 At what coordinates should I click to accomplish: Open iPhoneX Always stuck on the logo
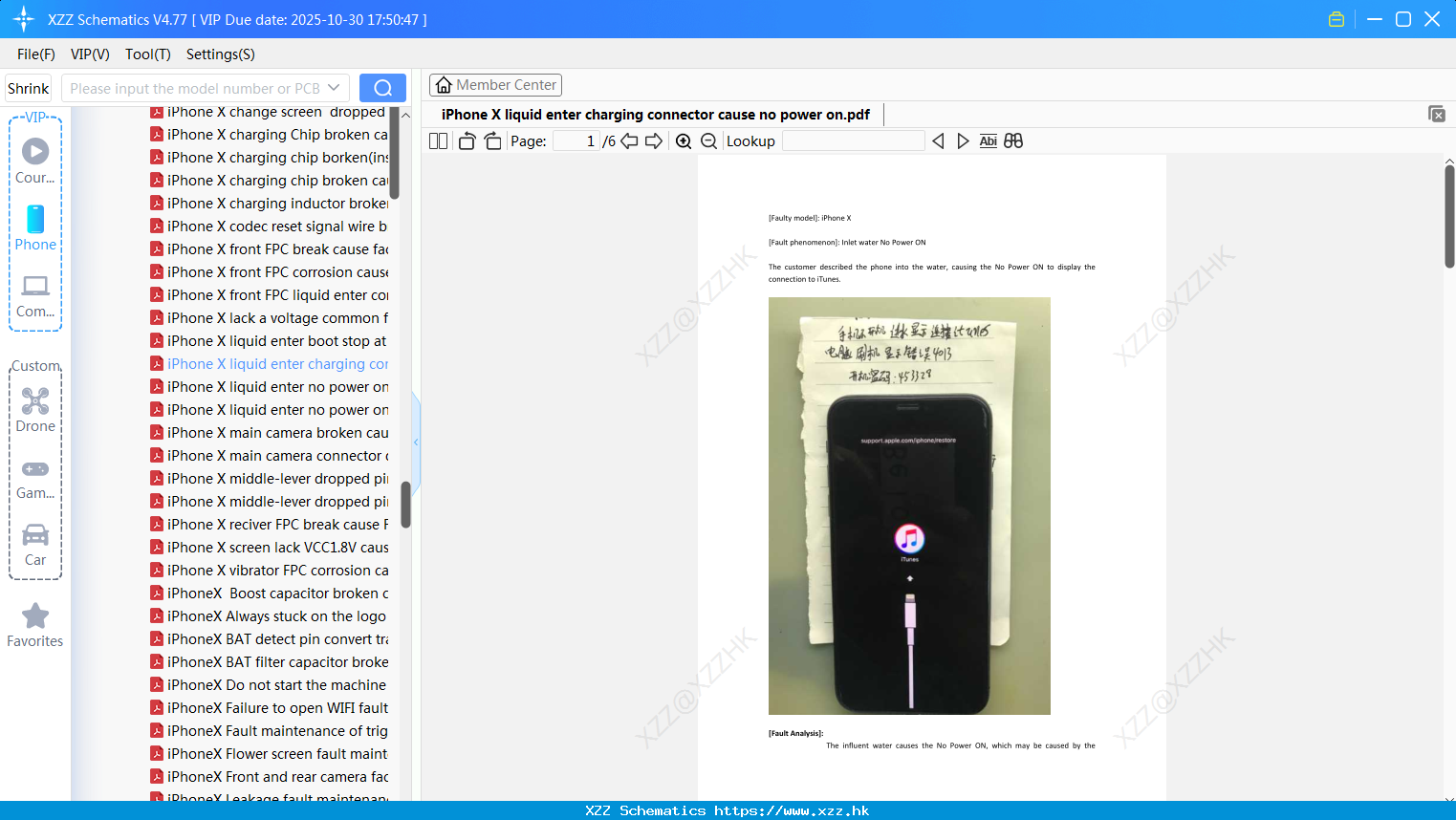click(x=270, y=616)
